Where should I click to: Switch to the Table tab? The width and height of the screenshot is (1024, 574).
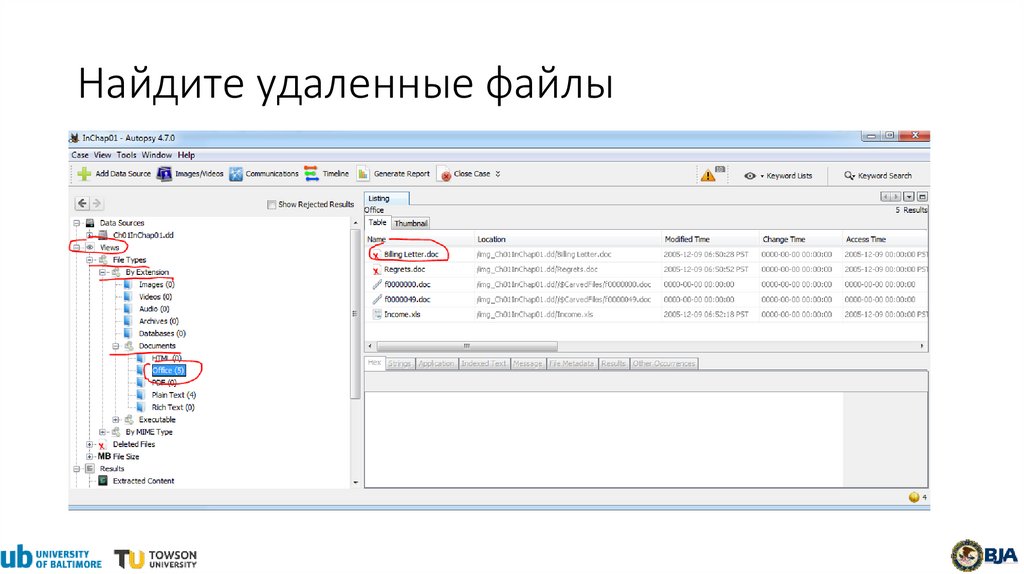tap(377, 223)
